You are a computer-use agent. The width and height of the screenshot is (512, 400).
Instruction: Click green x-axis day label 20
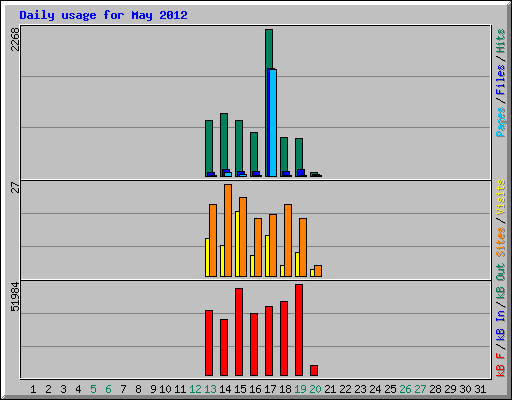pos(315,389)
